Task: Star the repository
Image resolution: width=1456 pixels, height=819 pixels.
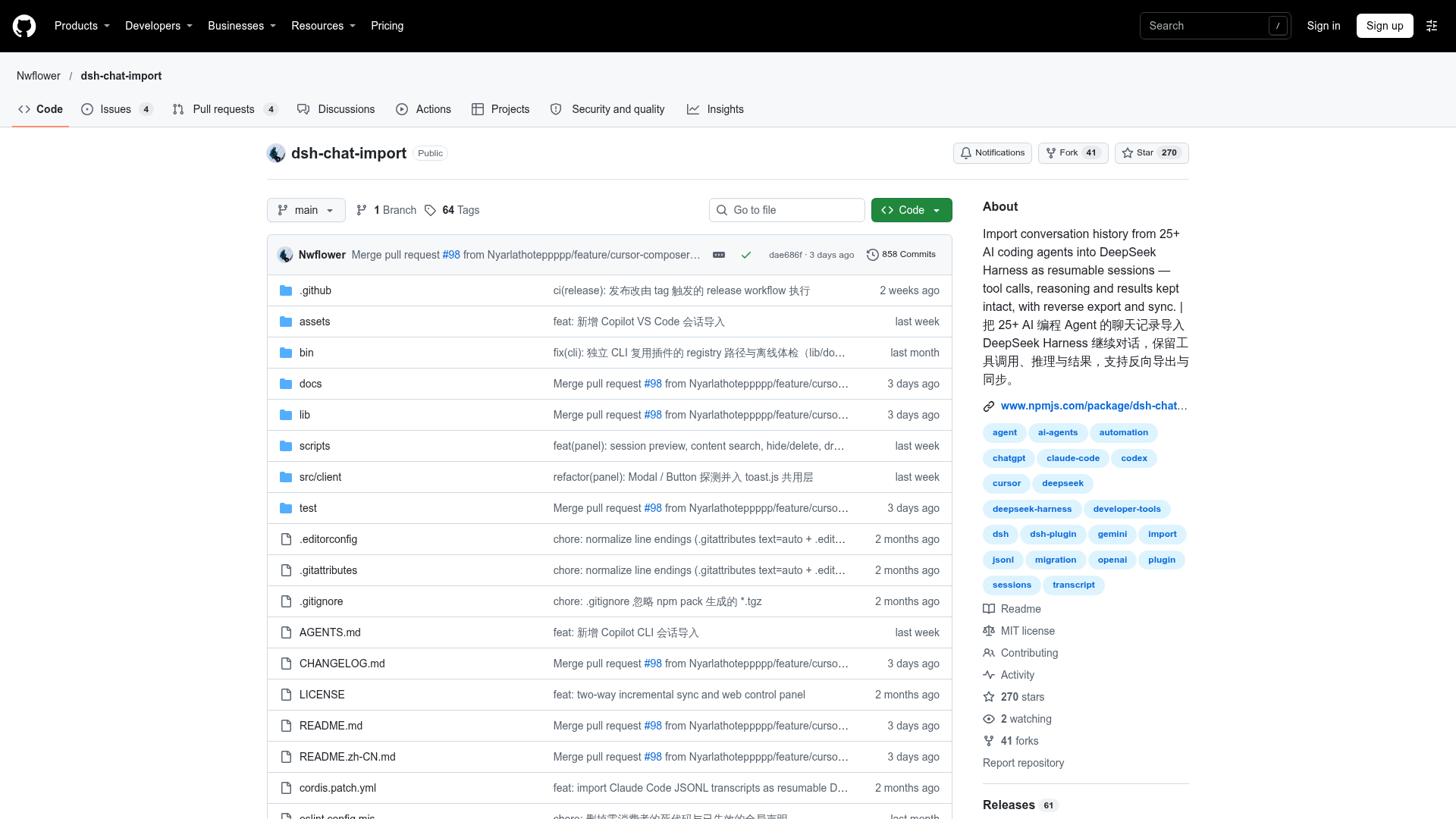Action: [1151, 153]
